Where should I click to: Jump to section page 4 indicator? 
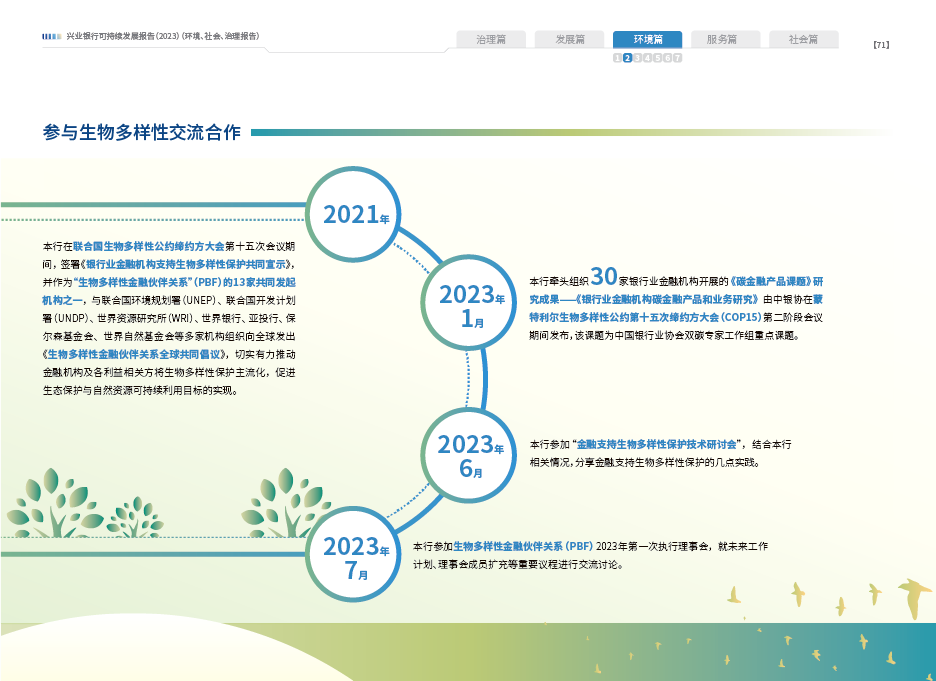[647, 58]
